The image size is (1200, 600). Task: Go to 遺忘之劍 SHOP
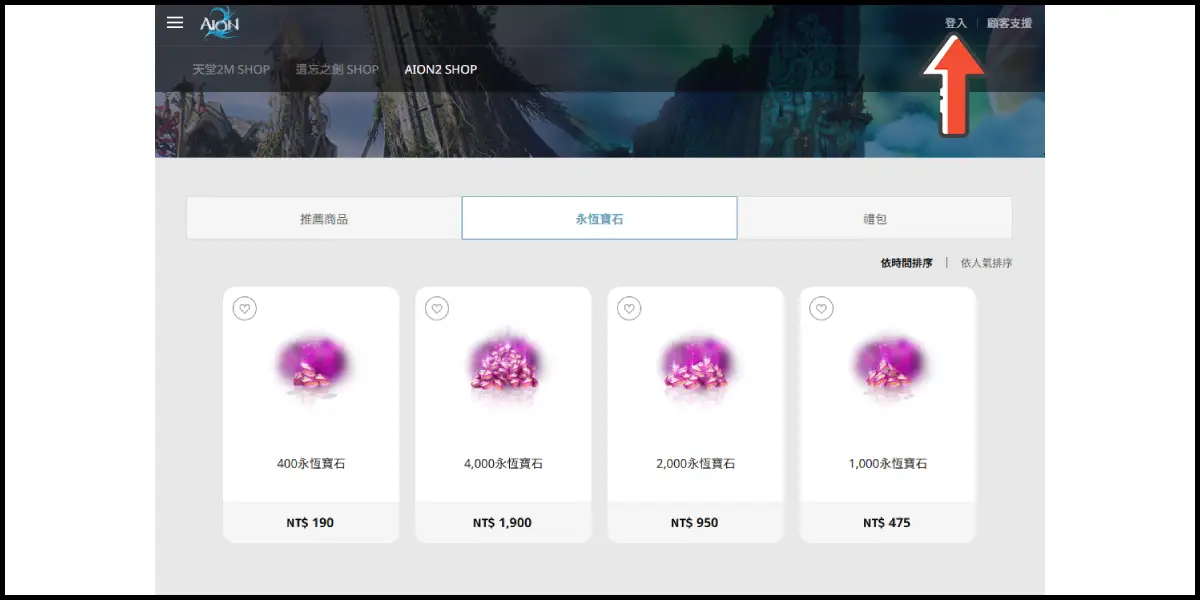(337, 70)
